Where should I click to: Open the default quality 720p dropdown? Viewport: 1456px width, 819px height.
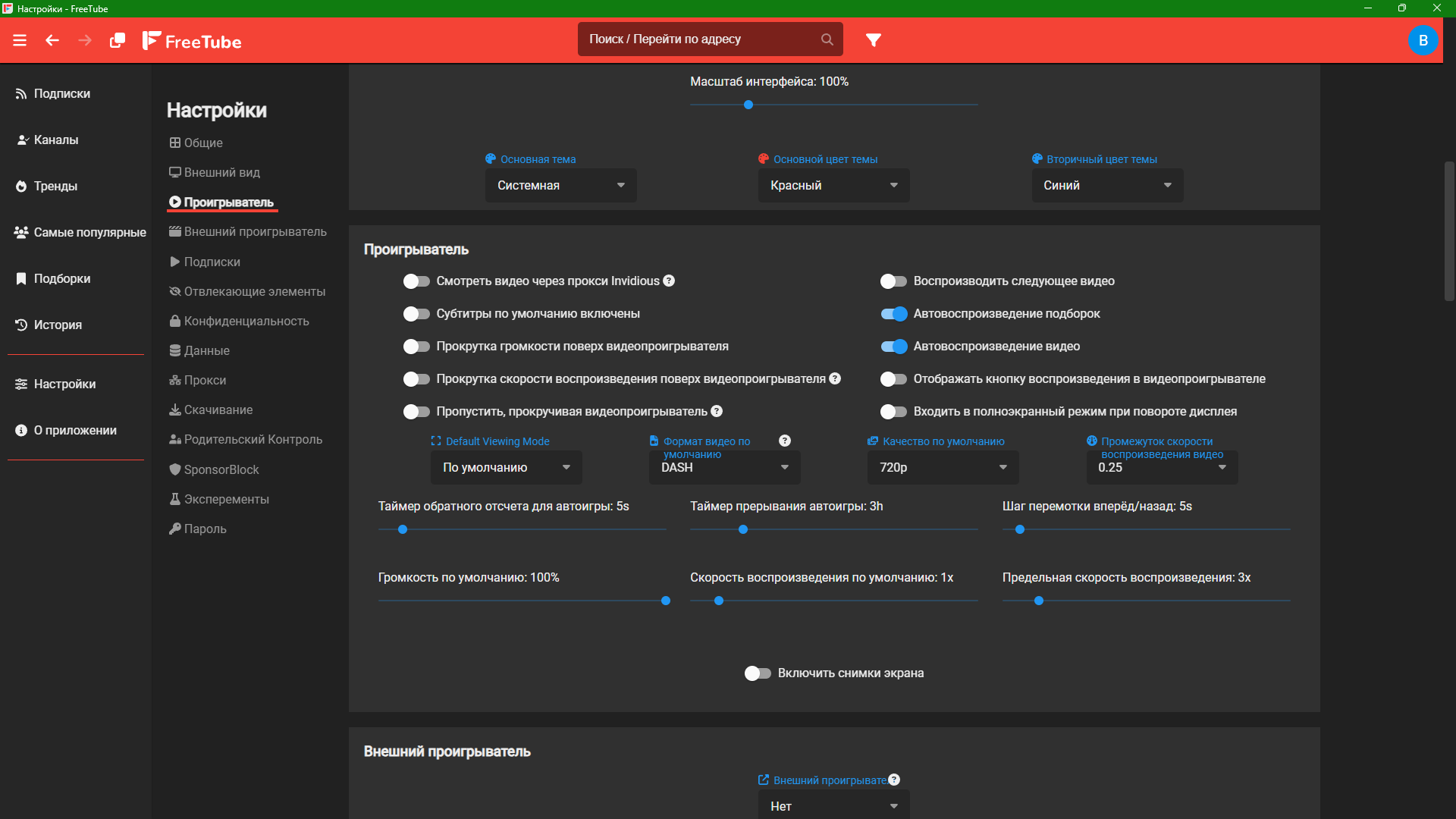pyautogui.click(x=943, y=468)
